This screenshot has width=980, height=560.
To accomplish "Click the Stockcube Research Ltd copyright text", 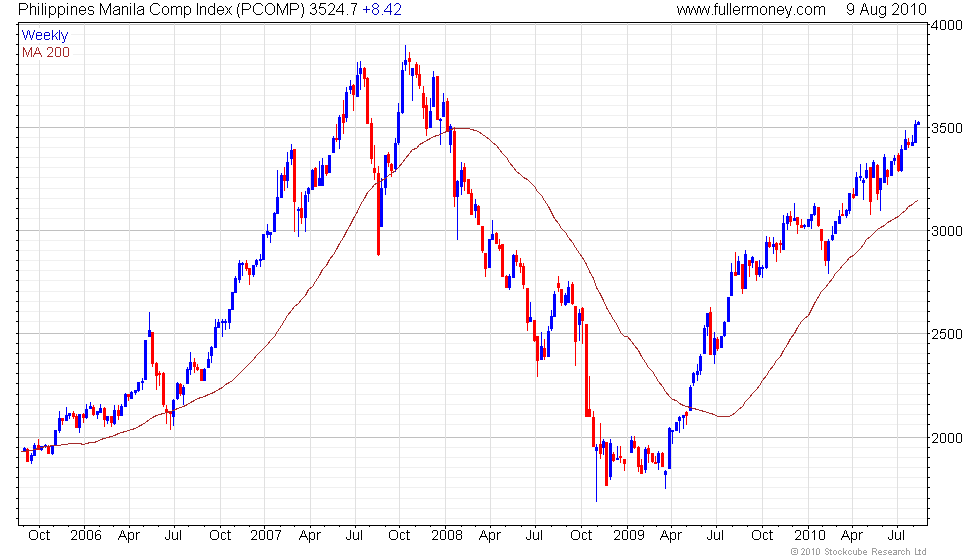I will click(859, 552).
